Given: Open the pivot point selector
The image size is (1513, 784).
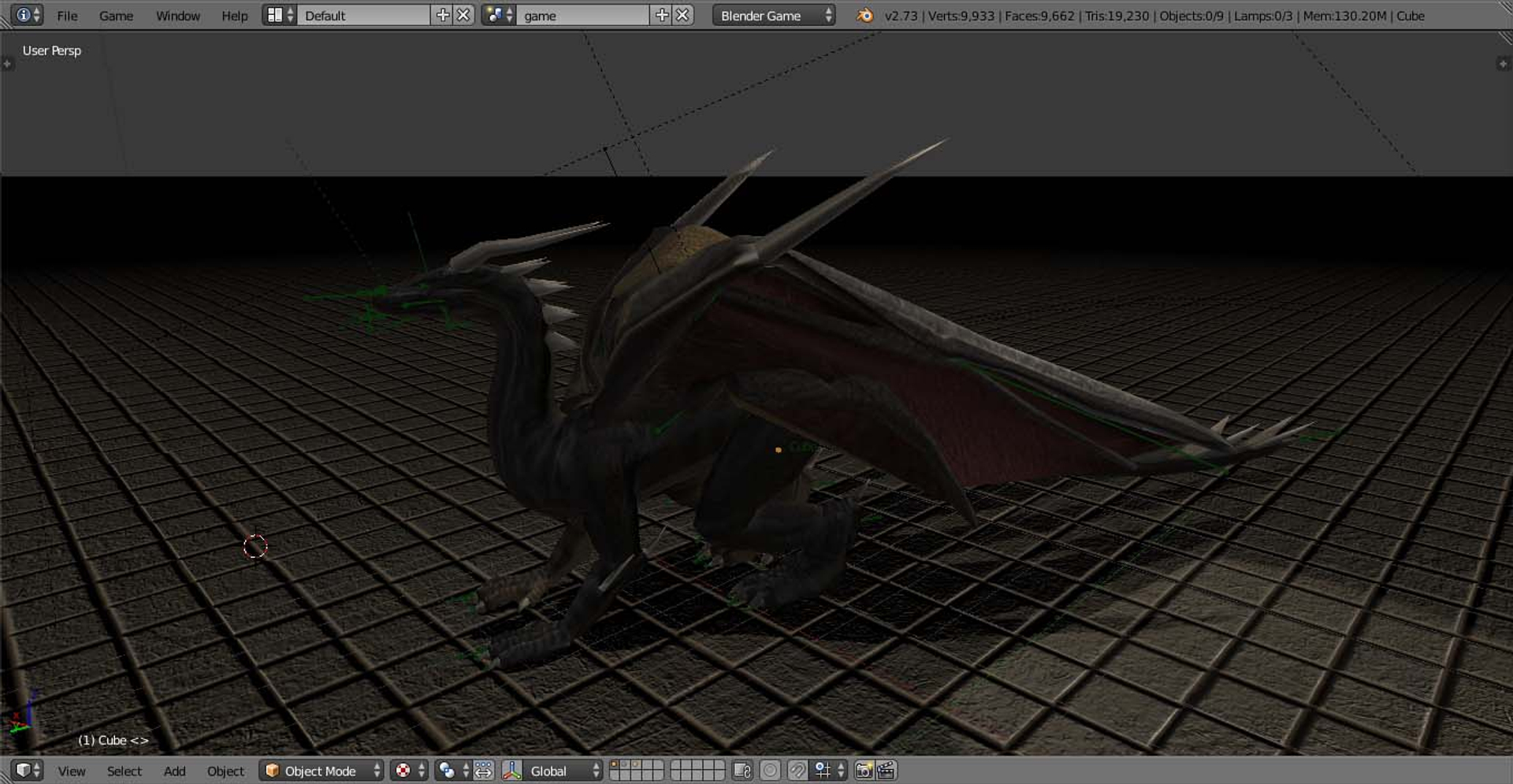Looking at the screenshot, I should 454,770.
